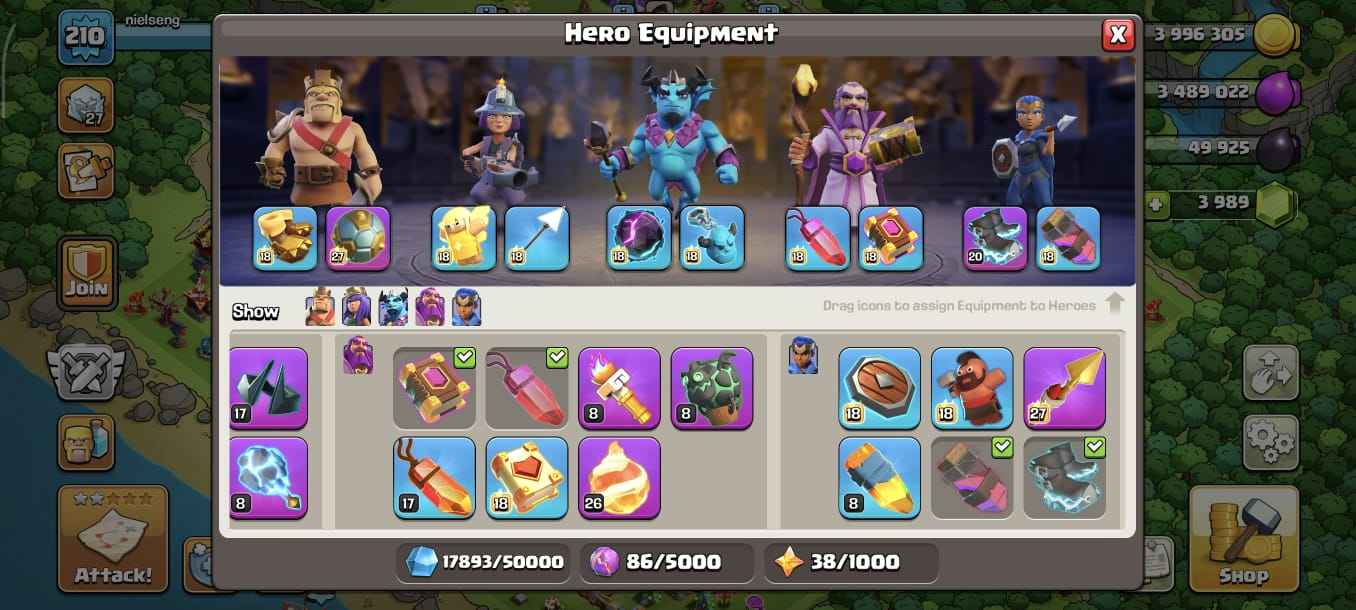Viewport: 1356px width, 610px height.
Task: Select the Royal Champion shield level 18
Action: 879,388
